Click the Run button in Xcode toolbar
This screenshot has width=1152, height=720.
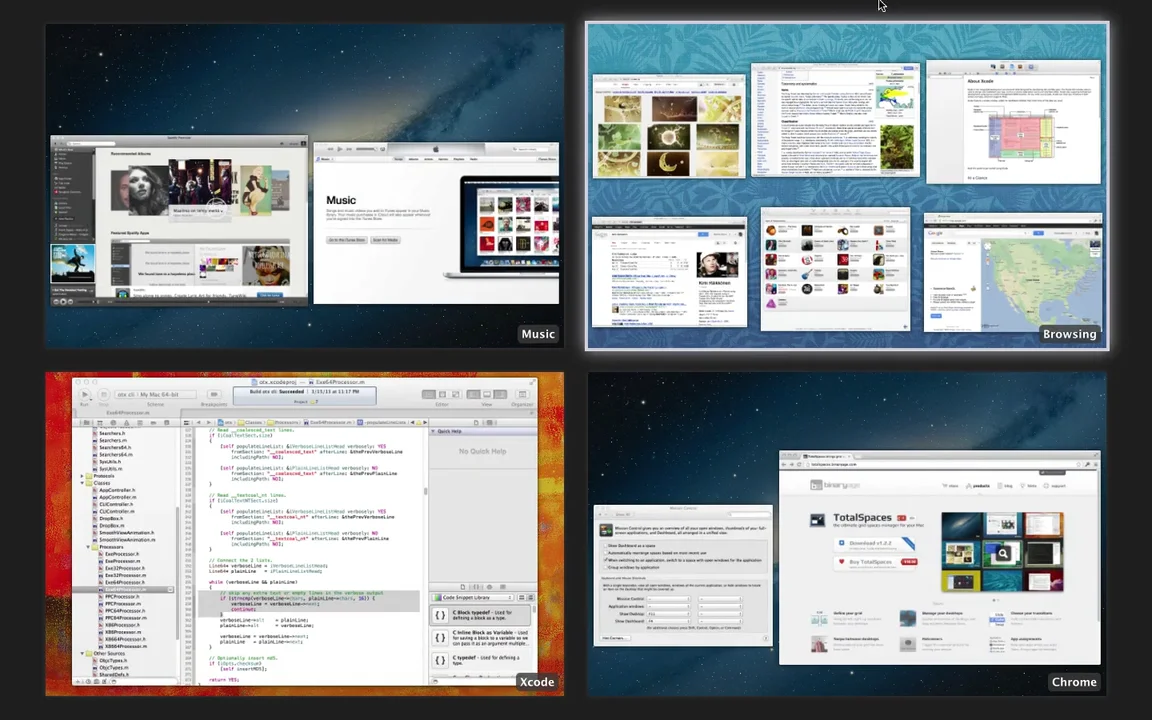(x=84, y=395)
